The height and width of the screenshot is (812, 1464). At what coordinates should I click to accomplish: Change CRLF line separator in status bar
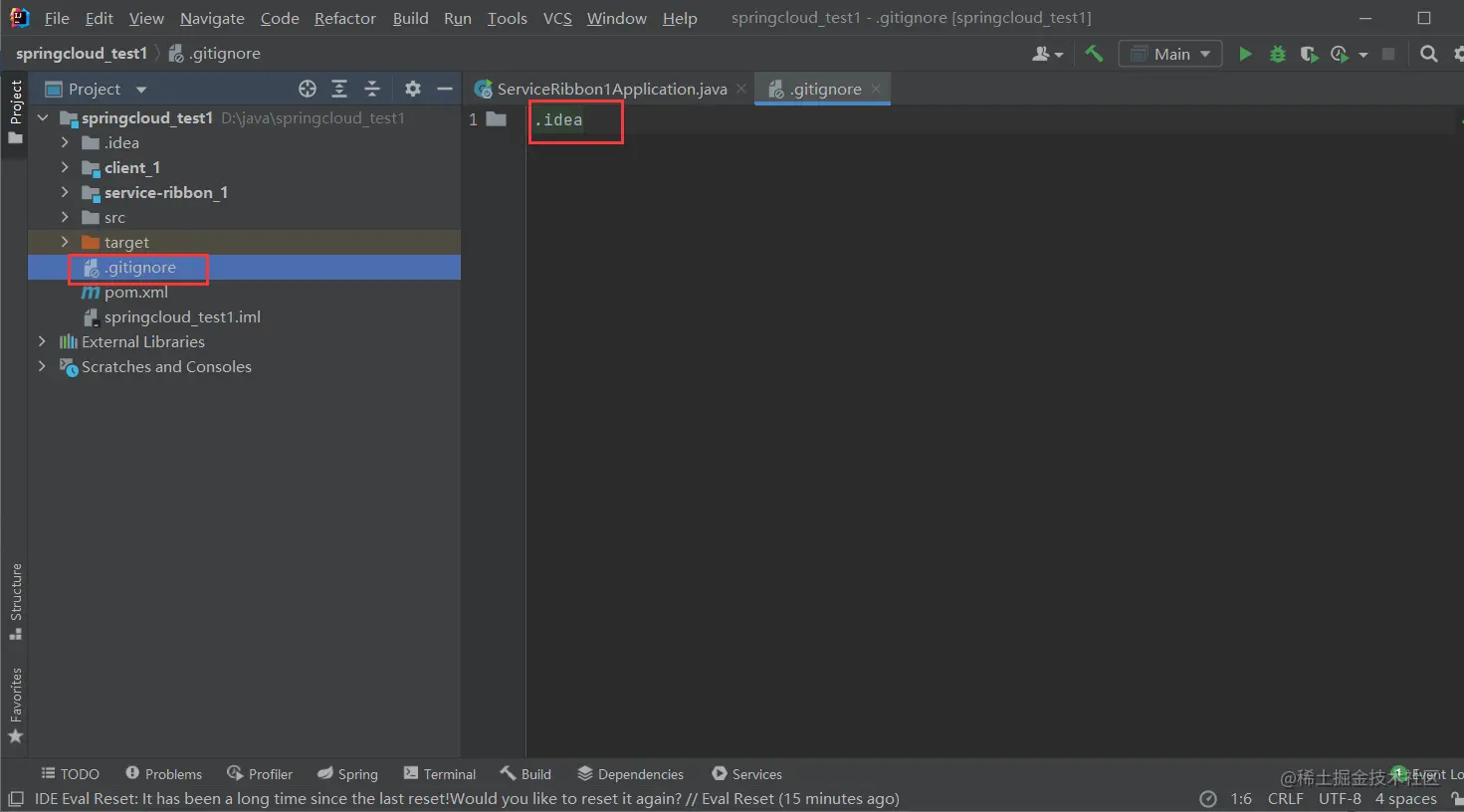click(x=1285, y=799)
